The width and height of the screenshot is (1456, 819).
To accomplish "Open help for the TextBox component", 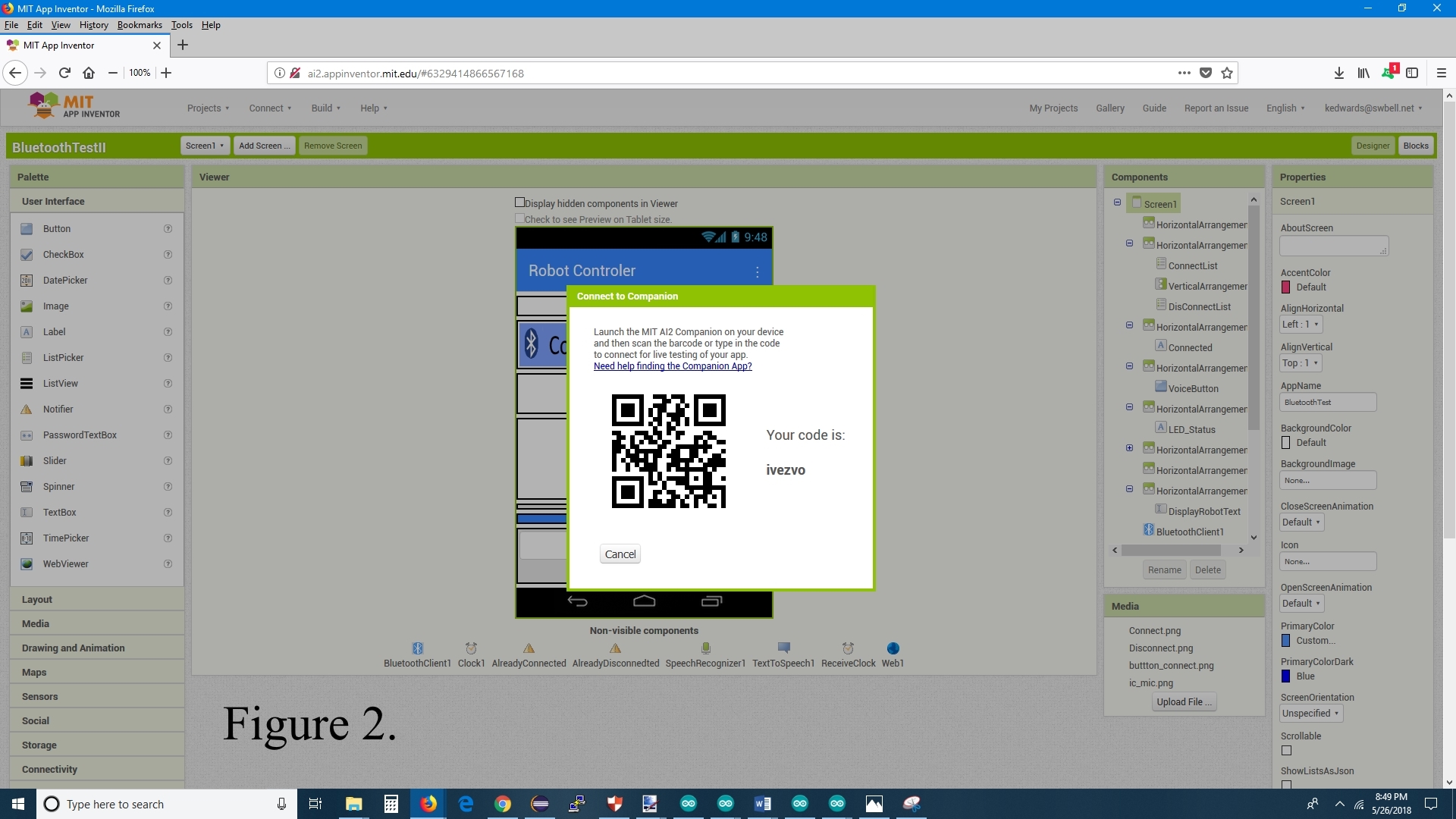I will pos(168,513).
